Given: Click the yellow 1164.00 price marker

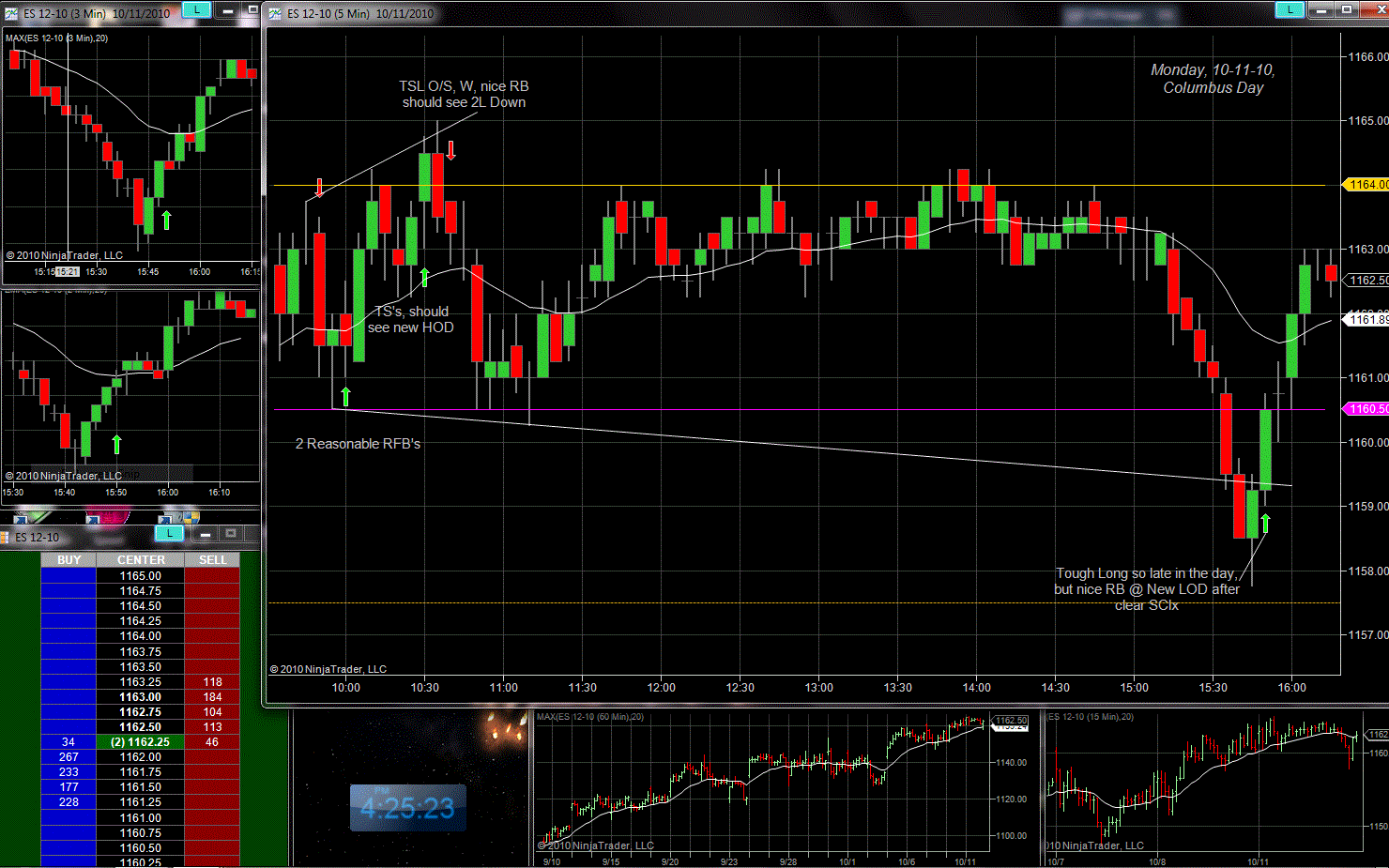Looking at the screenshot, I should [x=1366, y=185].
